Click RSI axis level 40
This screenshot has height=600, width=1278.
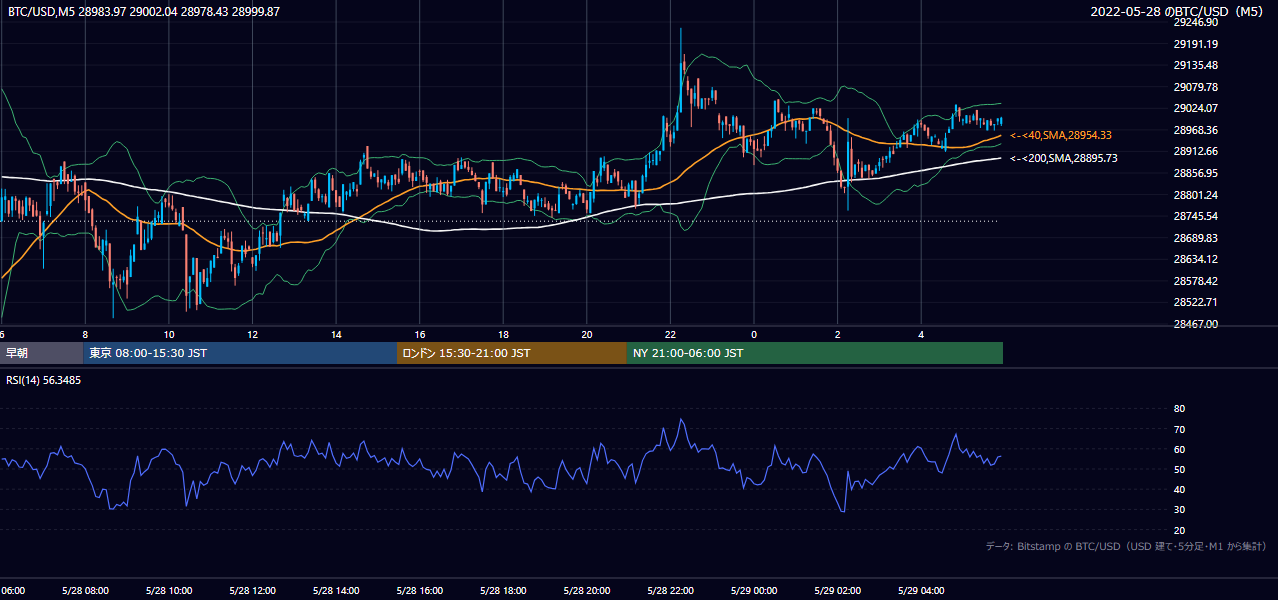point(1179,489)
